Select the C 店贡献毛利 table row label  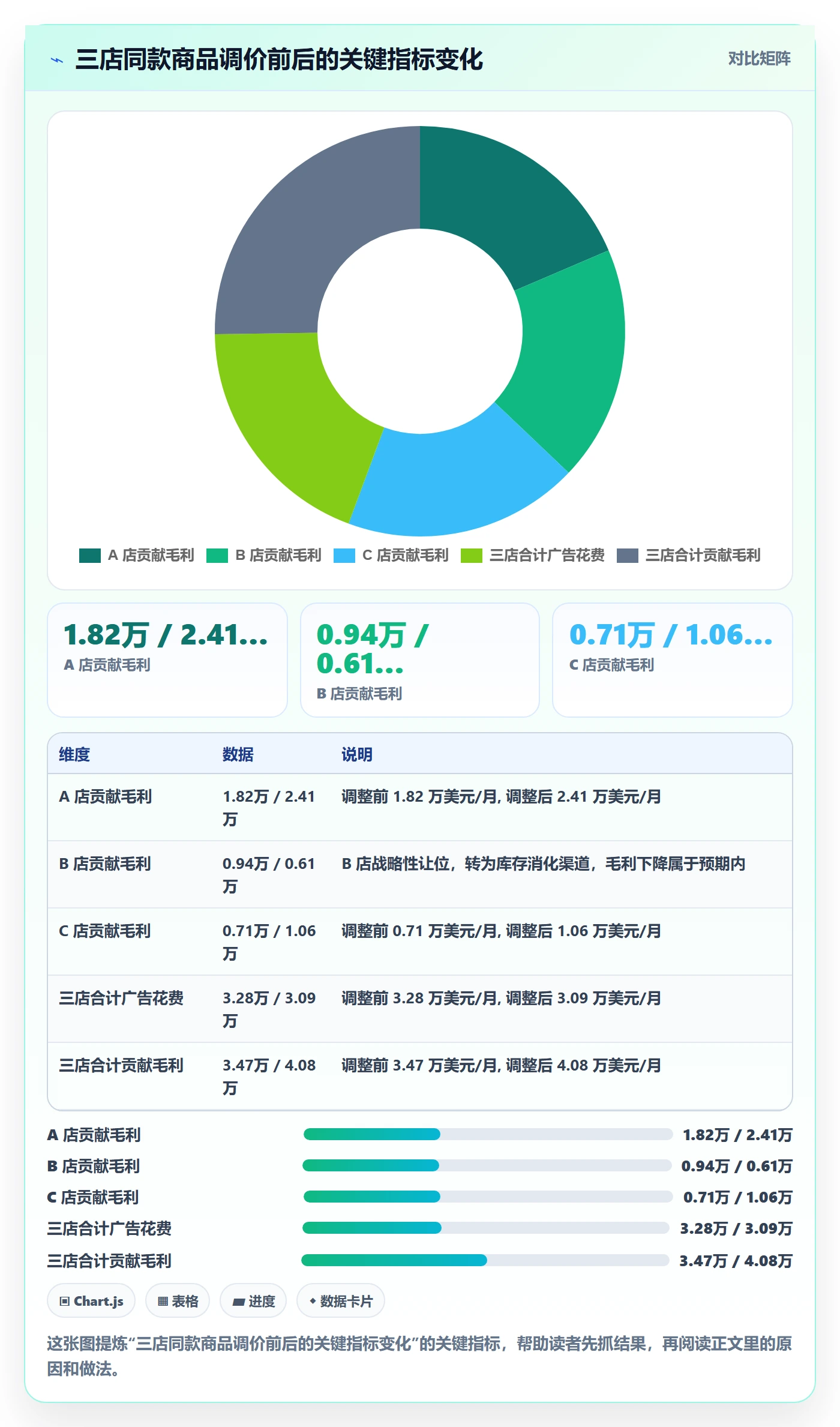(x=105, y=931)
